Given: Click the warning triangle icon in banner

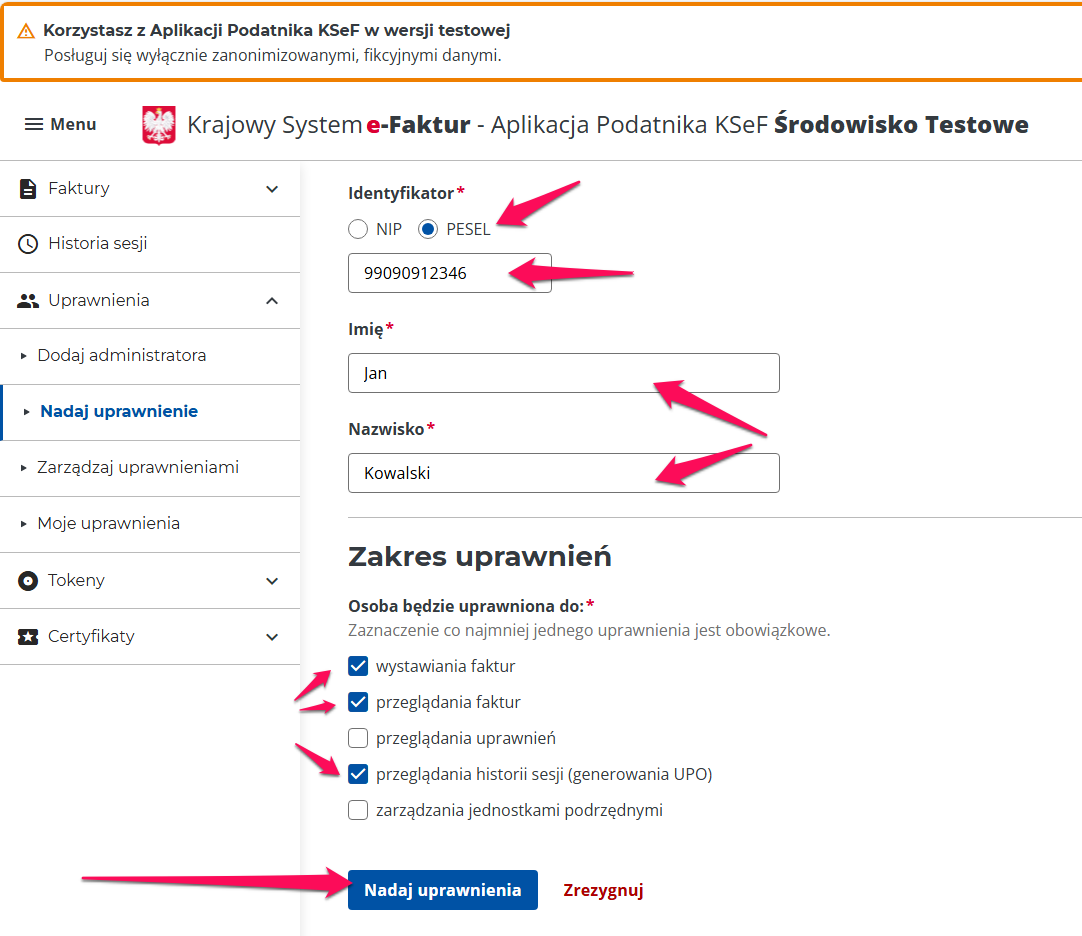Looking at the screenshot, I should [x=26, y=31].
